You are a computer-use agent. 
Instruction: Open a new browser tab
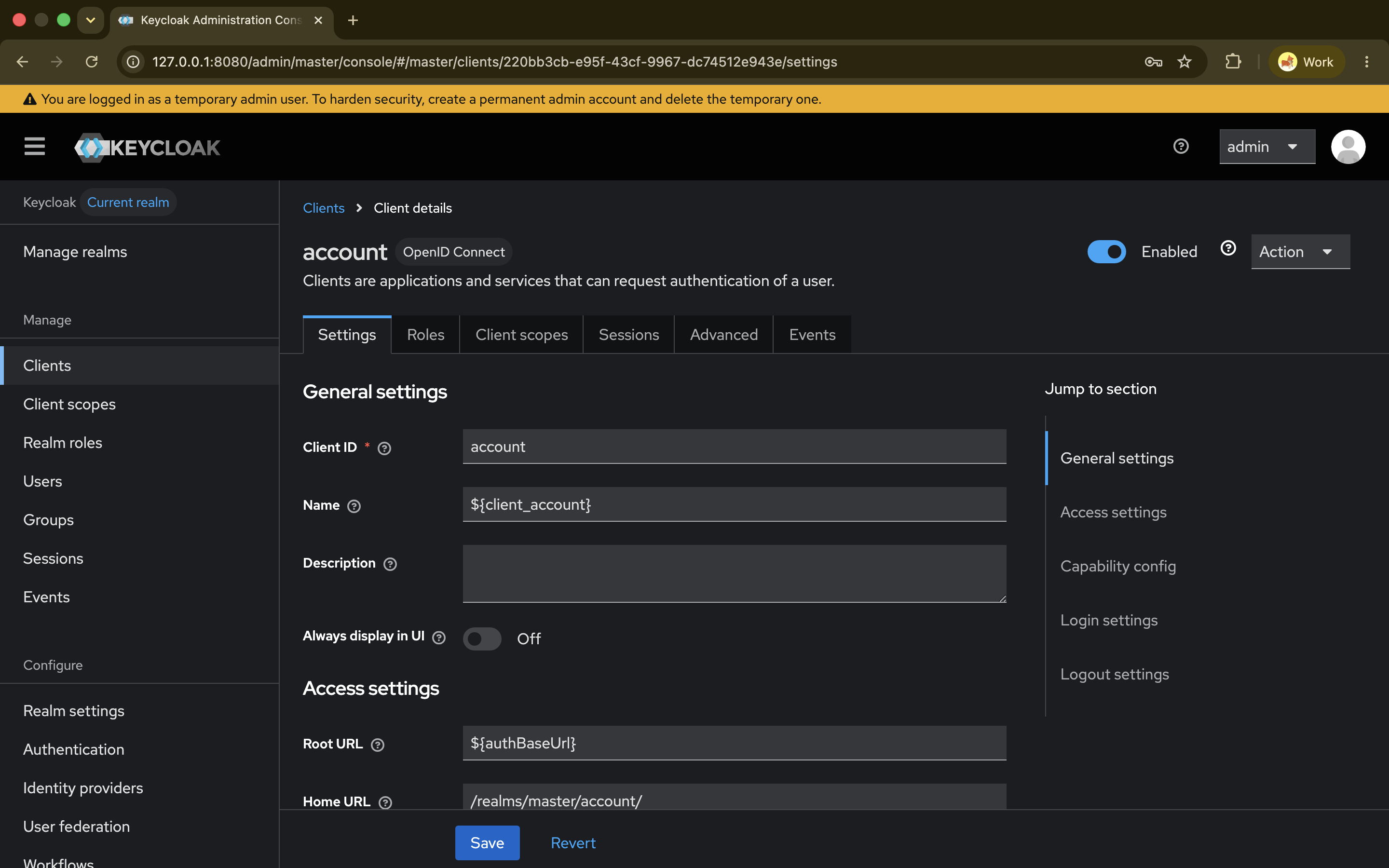(353, 20)
